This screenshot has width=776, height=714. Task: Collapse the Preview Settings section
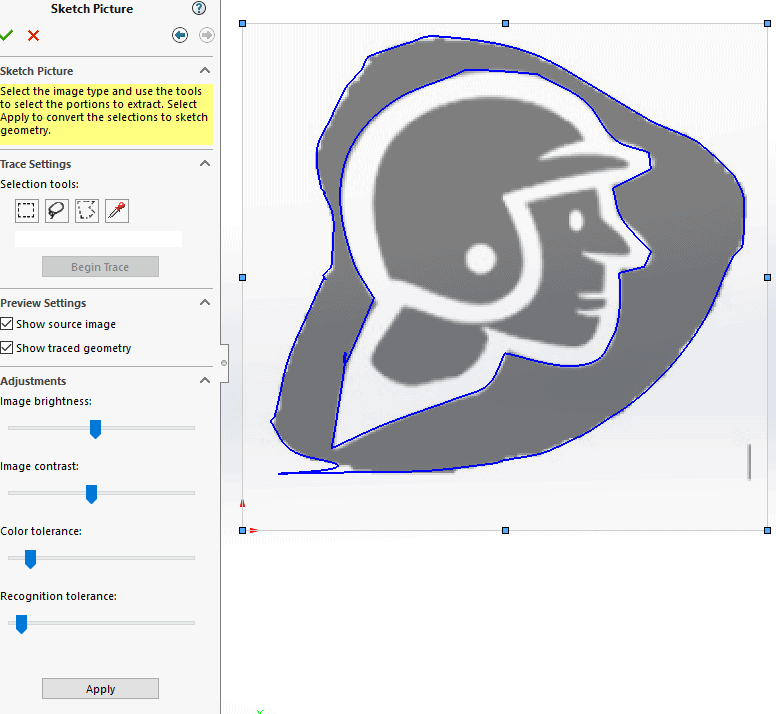click(205, 302)
